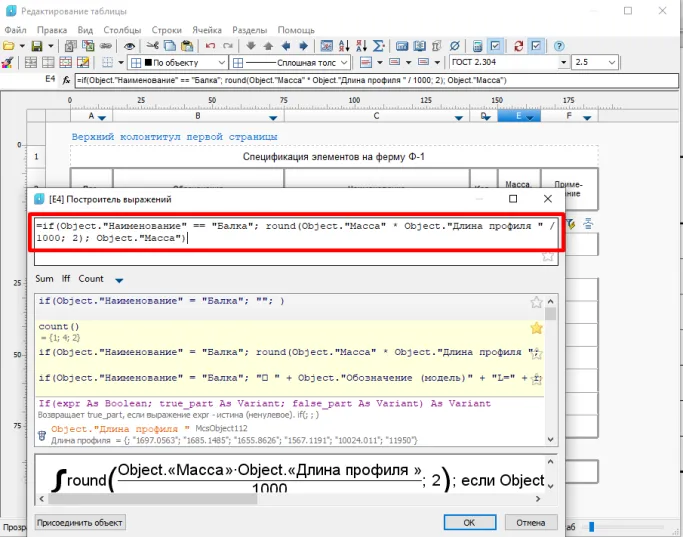Toggle the checkmark button left of Help icon
The height and width of the screenshot is (537, 683).
(537, 46)
